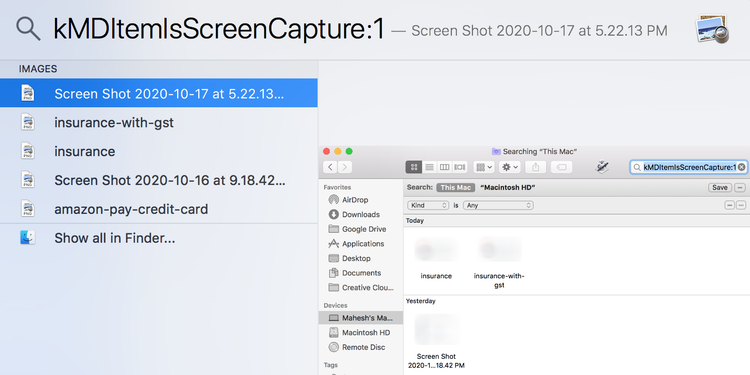This screenshot has height=375, width=750.
Task: Switch Finder to icon view
Action: coord(414,167)
